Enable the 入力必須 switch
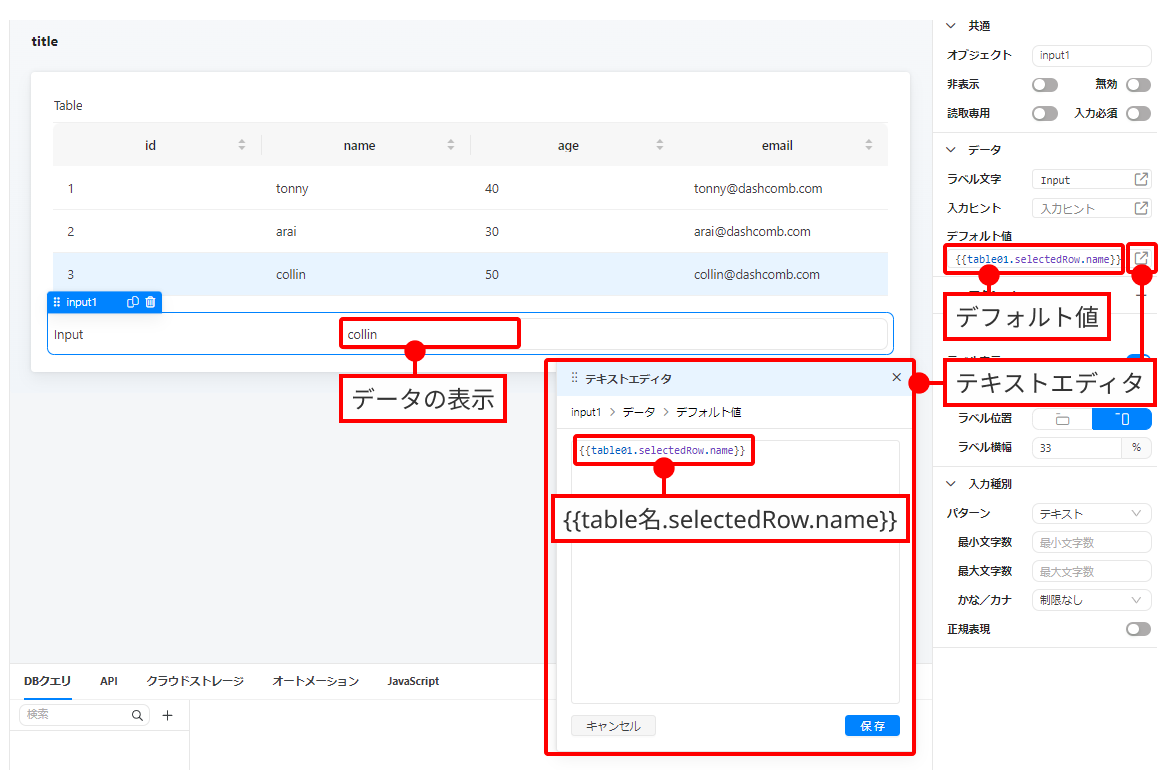Screen dimensions: 1165x782 point(1138,114)
